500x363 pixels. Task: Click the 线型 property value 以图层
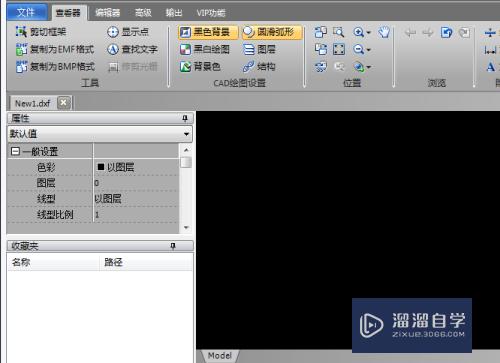(108, 199)
